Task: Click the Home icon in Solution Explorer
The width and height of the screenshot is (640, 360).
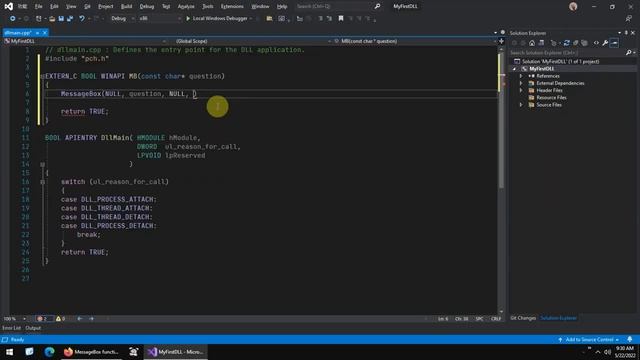Action: pyautogui.click(x=532, y=43)
